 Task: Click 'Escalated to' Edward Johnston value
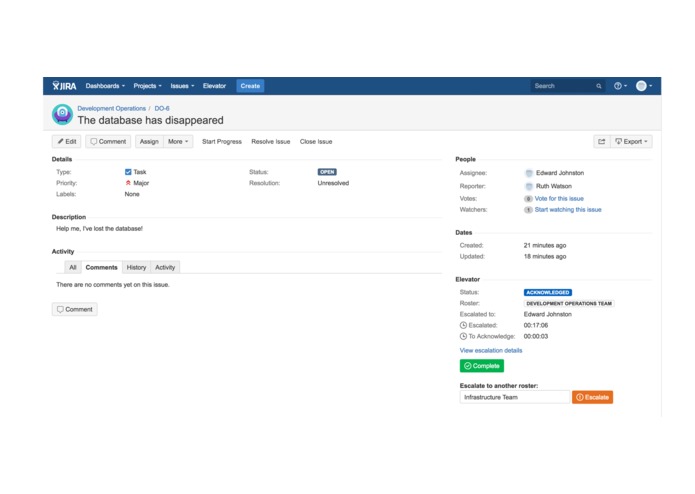[547, 314]
